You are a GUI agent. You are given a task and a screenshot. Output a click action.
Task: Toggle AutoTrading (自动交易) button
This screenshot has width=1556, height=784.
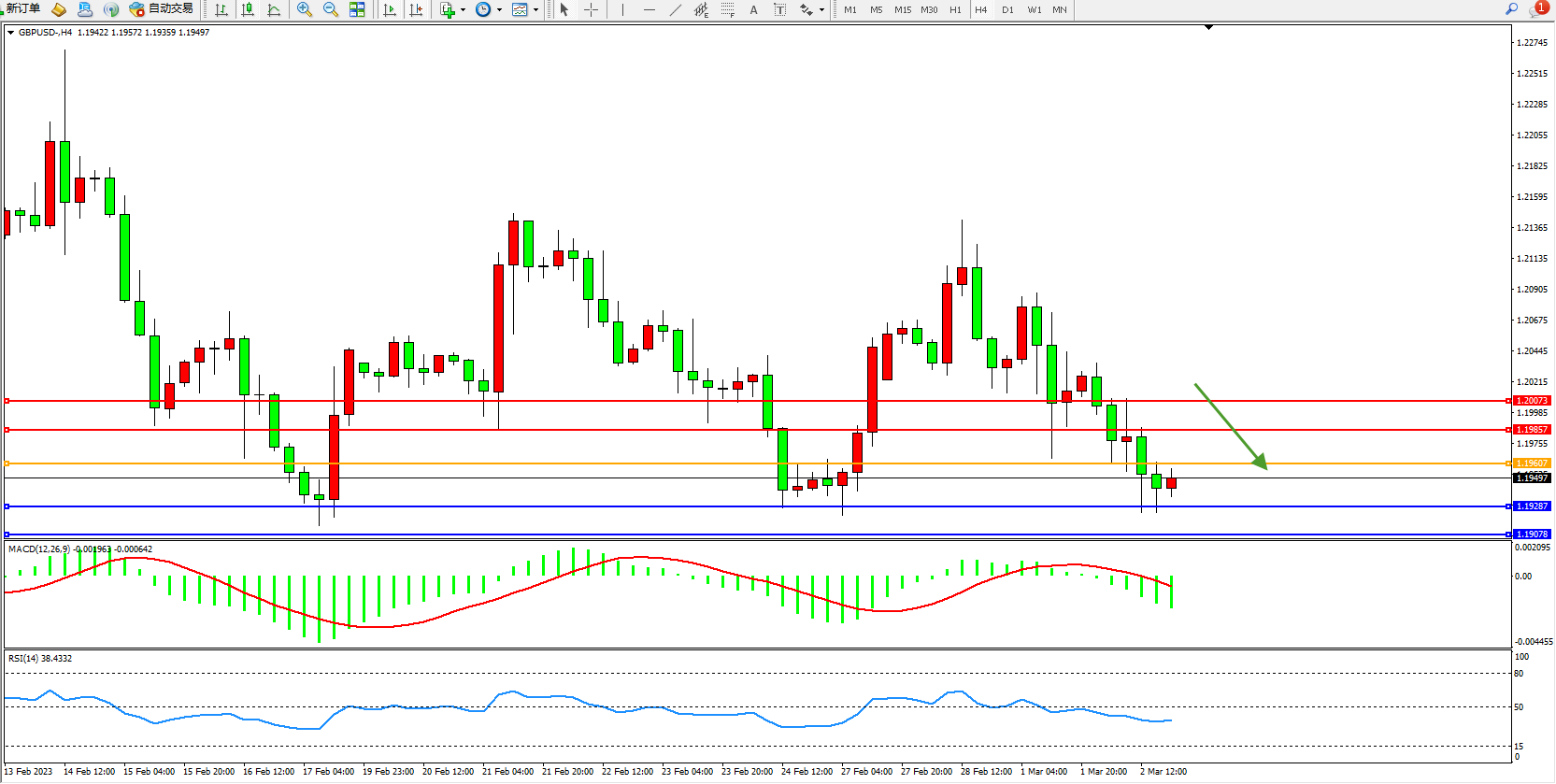pos(162,9)
